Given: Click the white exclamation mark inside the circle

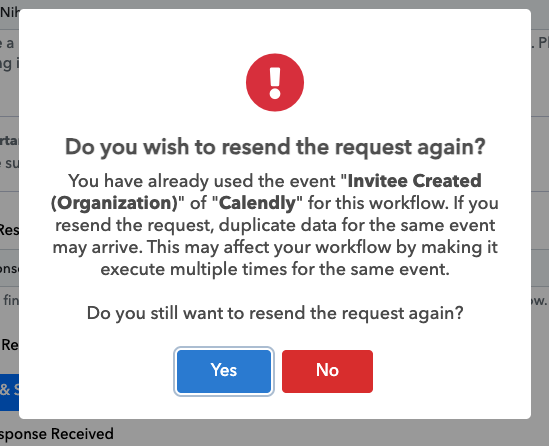Looking at the screenshot, I should pos(275,83).
